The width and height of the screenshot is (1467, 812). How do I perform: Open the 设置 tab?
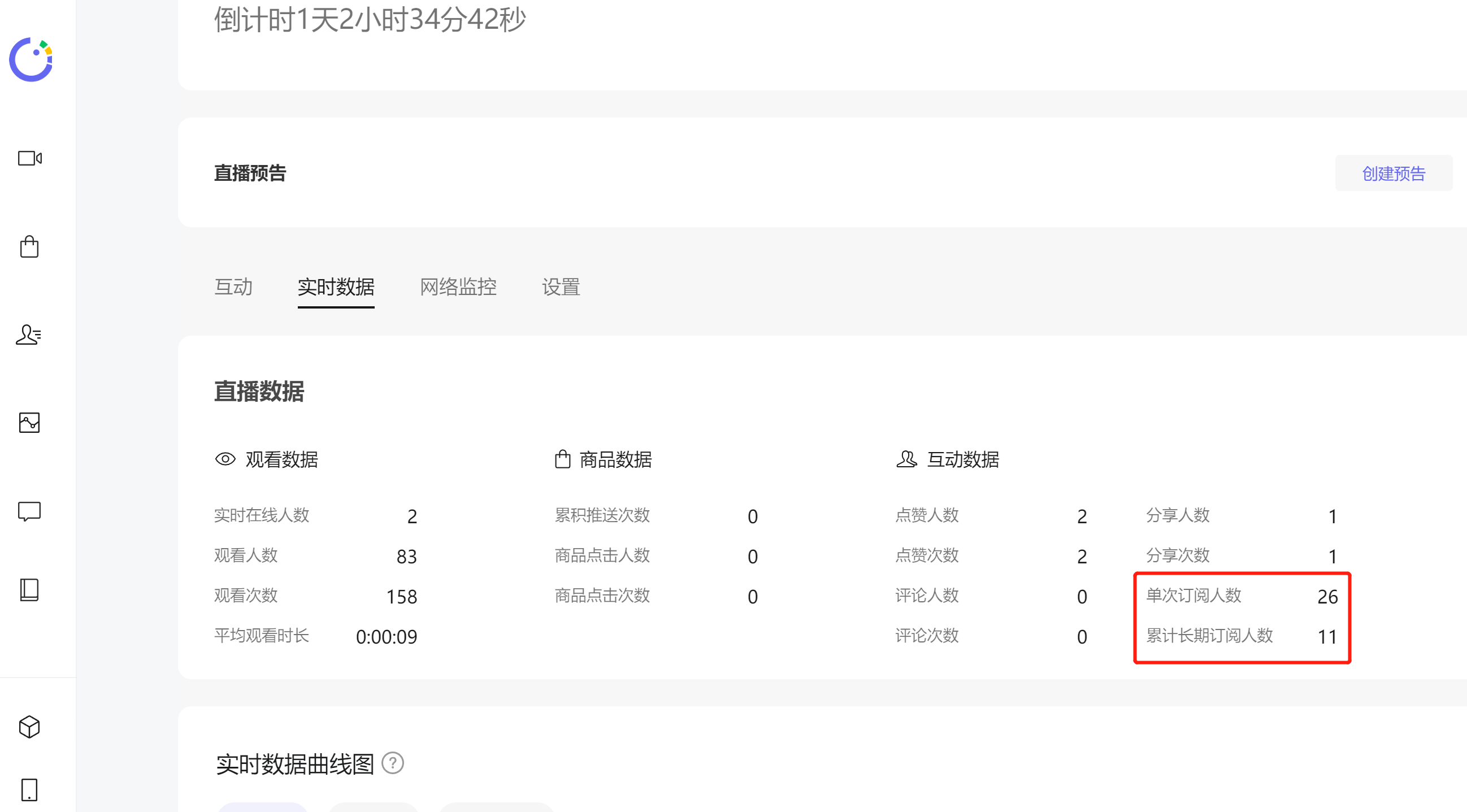click(x=561, y=287)
